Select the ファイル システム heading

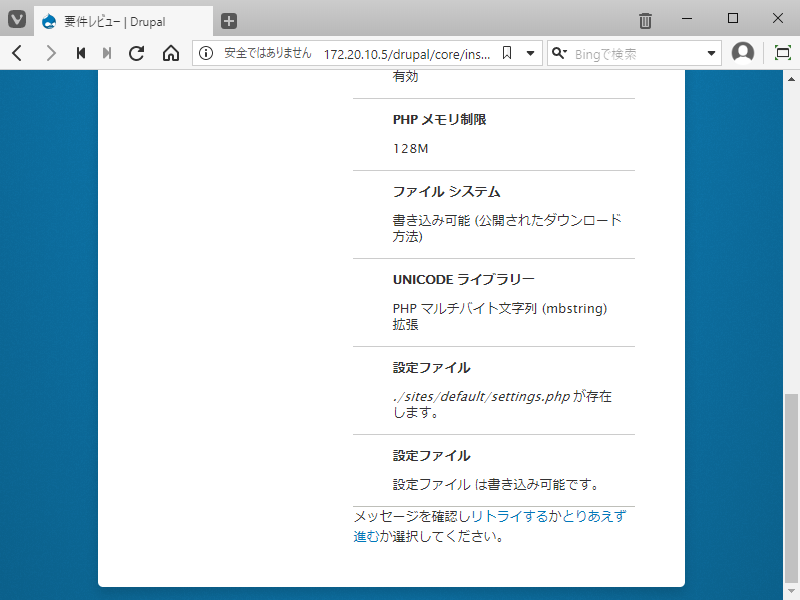pyautogui.click(x=446, y=192)
